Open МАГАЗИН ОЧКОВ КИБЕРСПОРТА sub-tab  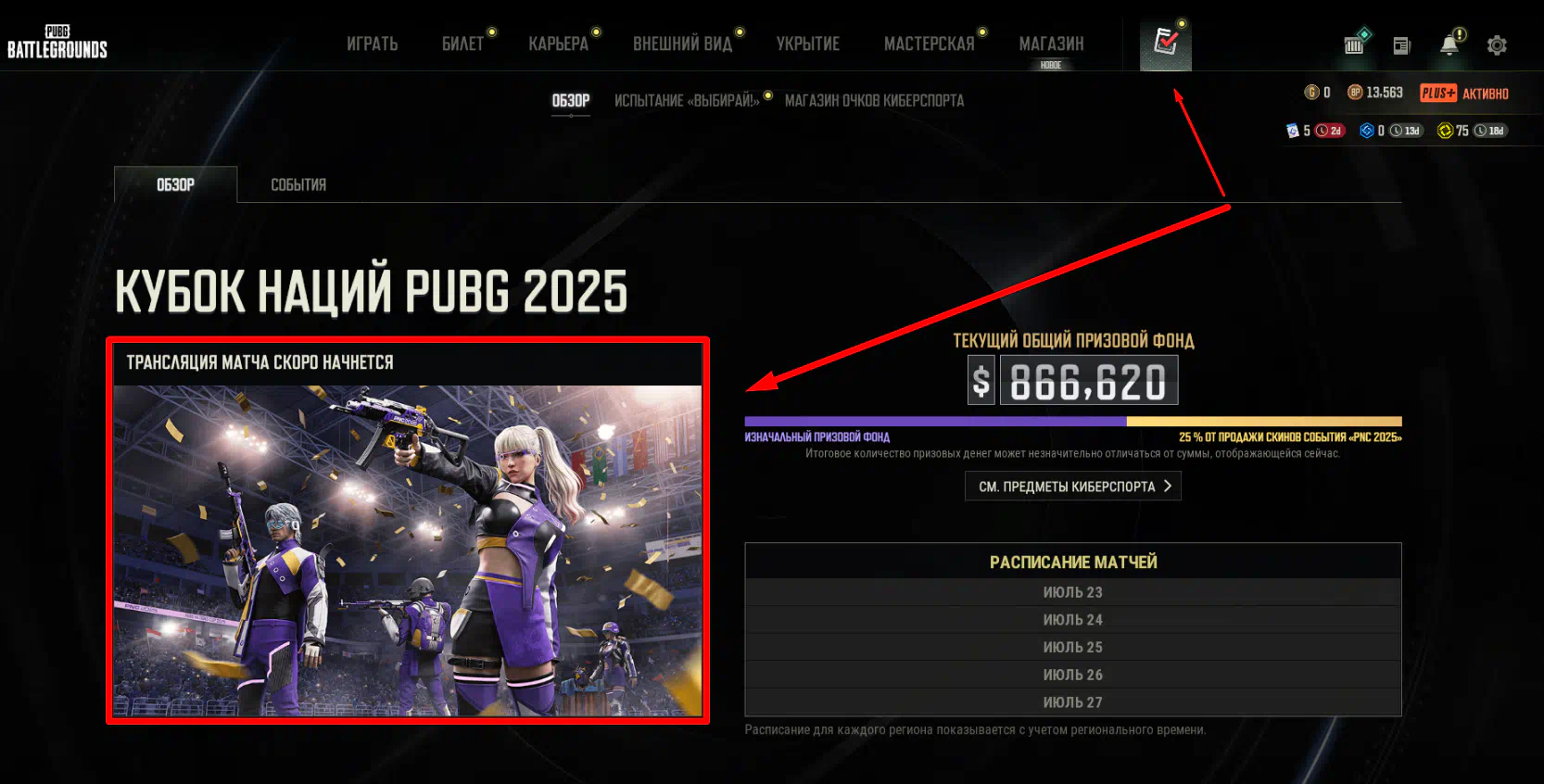(x=874, y=100)
